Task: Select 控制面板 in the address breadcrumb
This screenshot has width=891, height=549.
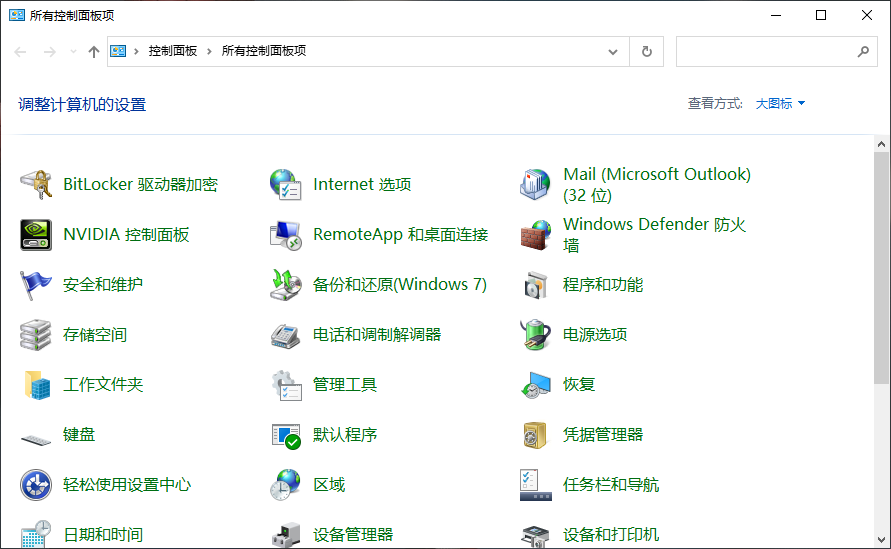Action: coord(173,51)
